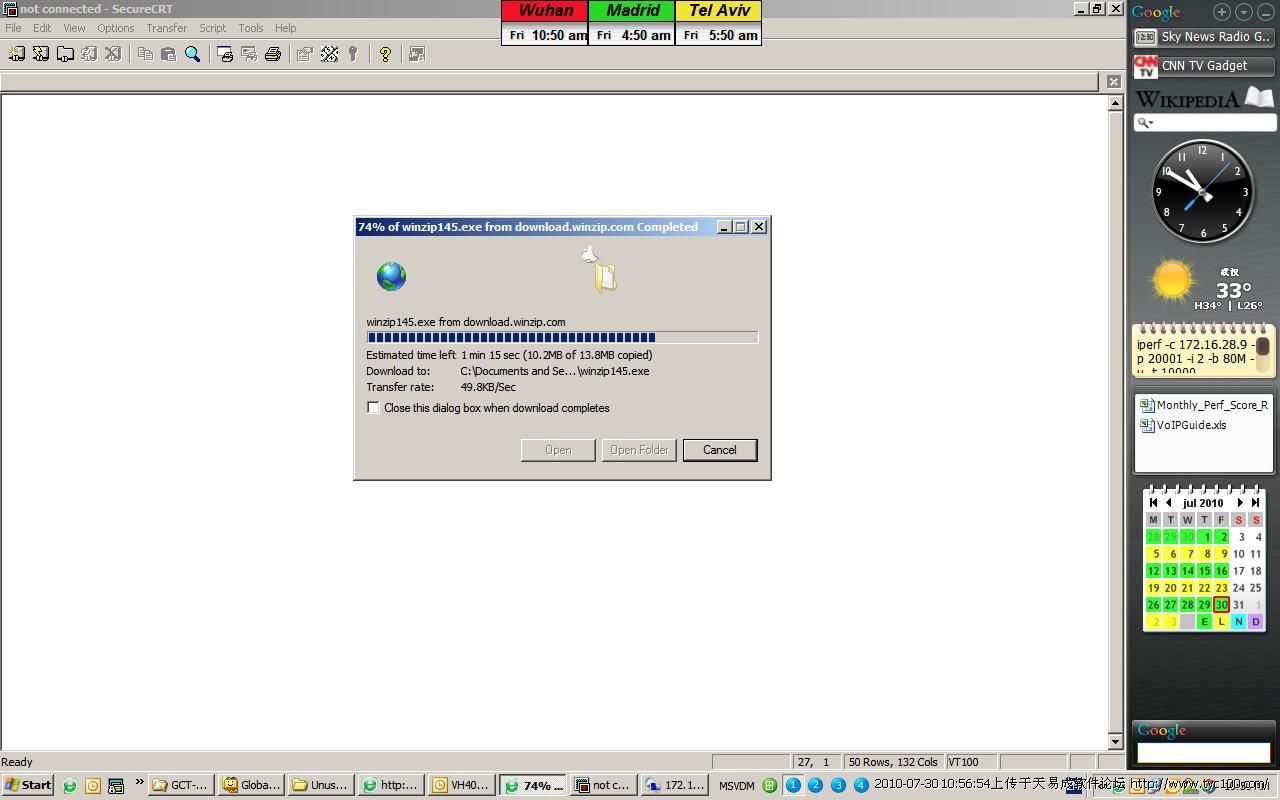Click the Print Screen toolbar icon

pos(225,54)
